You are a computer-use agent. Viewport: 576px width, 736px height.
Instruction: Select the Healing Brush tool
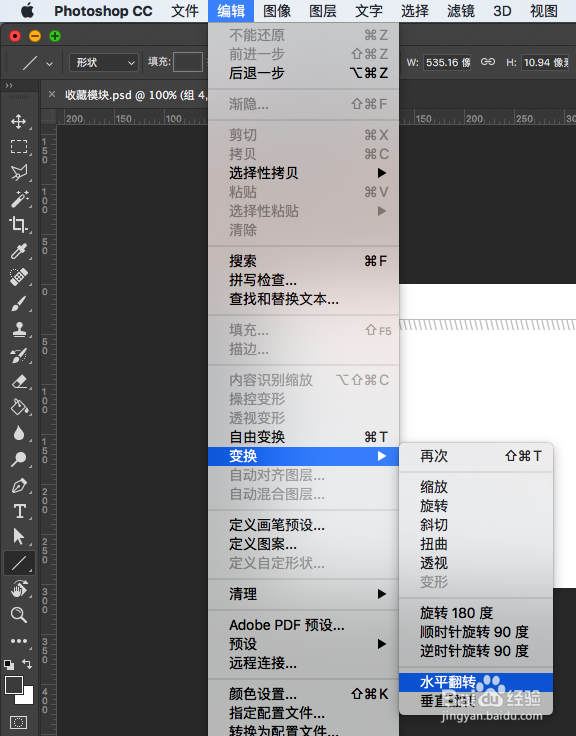point(19,277)
